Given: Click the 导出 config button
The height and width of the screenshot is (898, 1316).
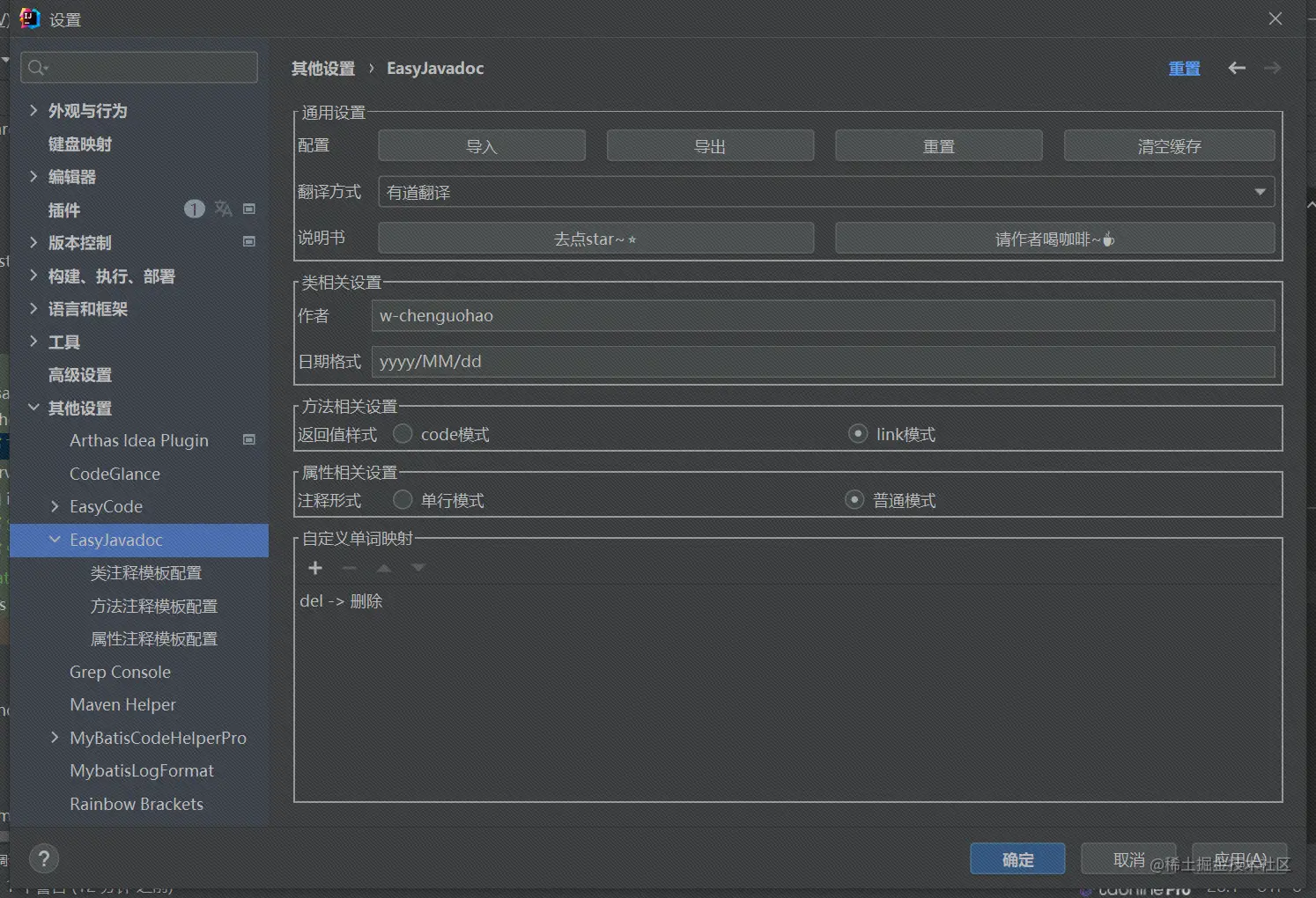Looking at the screenshot, I should [x=710, y=146].
